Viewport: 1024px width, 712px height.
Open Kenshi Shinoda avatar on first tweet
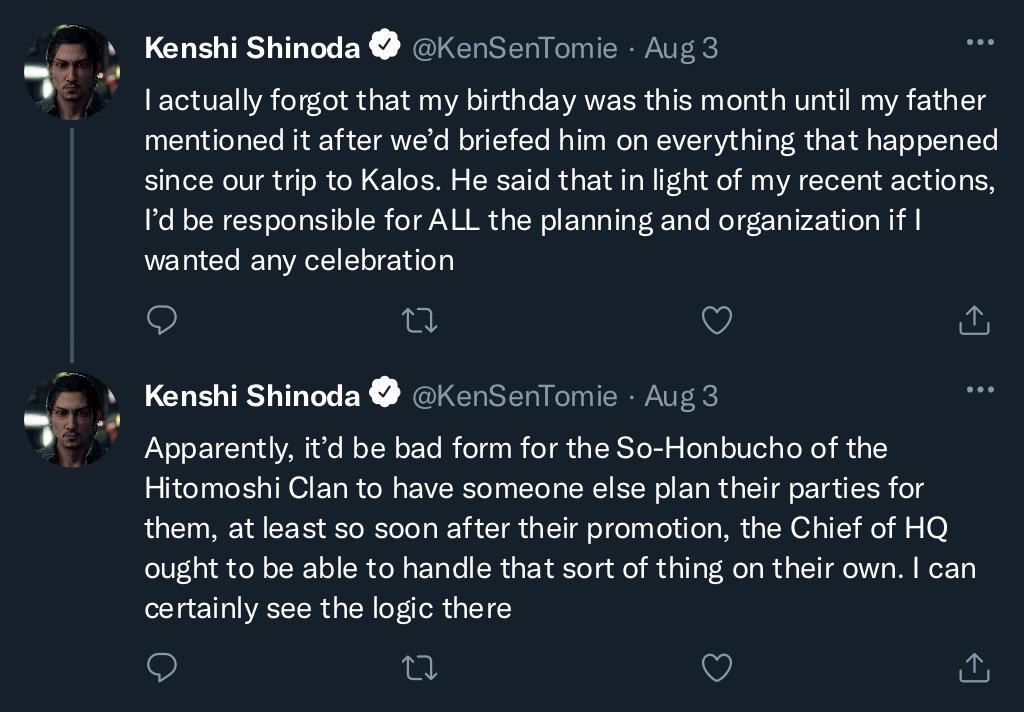click(x=72, y=72)
